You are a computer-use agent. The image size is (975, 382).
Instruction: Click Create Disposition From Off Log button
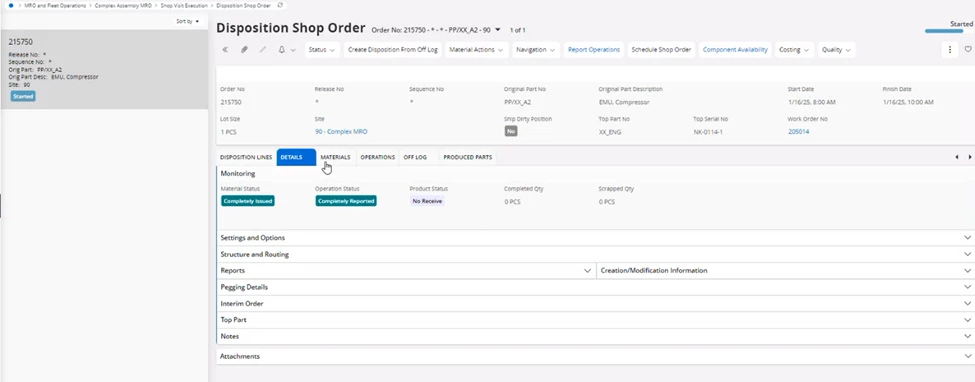[x=393, y=50]
